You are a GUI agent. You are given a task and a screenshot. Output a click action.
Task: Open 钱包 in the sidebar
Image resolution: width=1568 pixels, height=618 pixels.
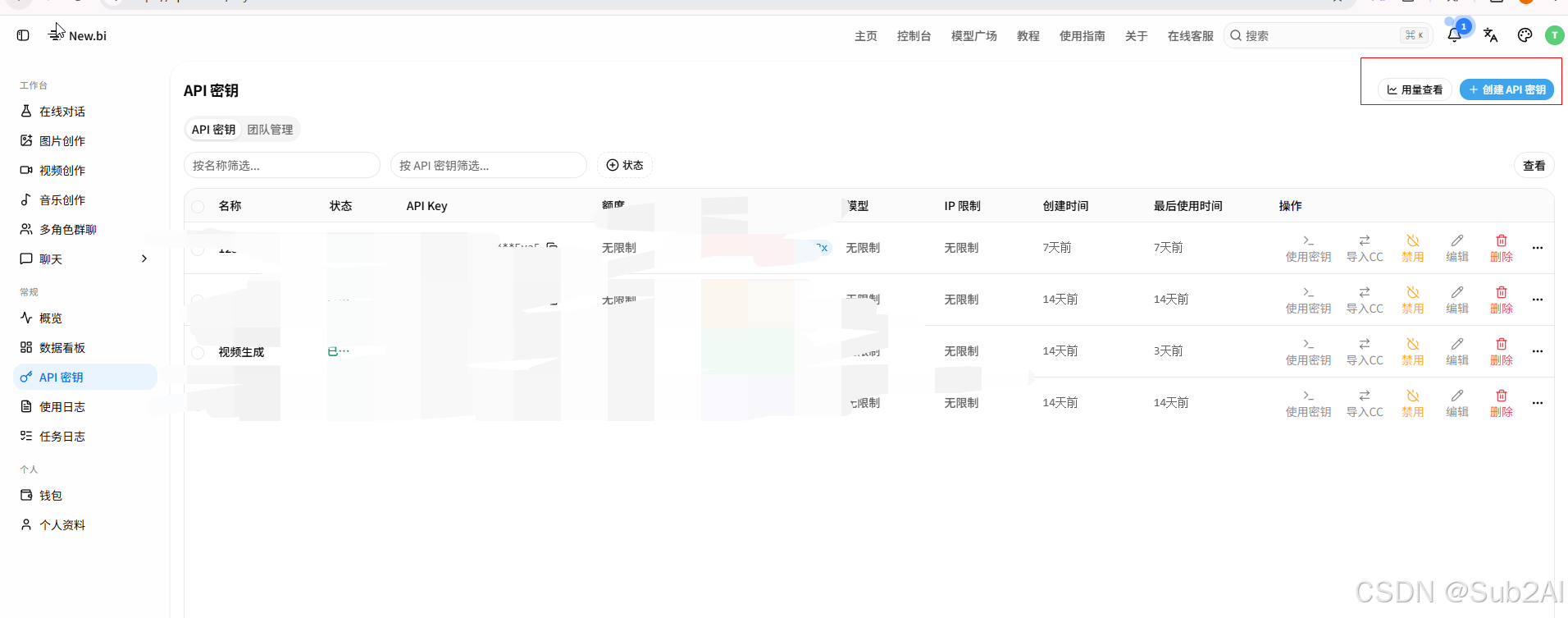coord(85,496)
